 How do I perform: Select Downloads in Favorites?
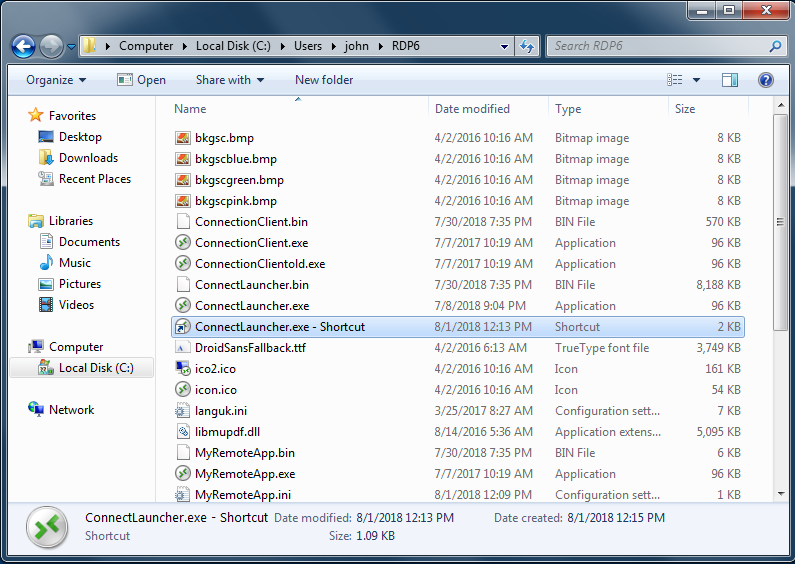[88, 158]
